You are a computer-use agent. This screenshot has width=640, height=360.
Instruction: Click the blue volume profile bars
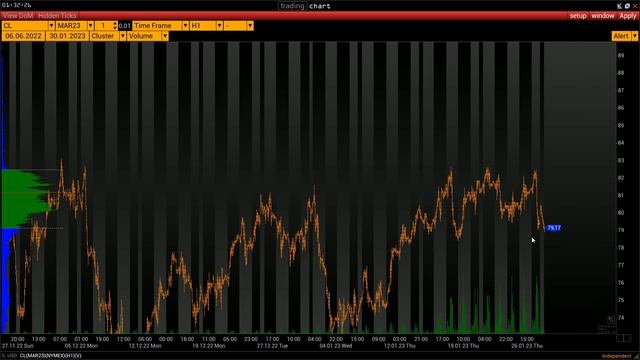pos(6,280)
